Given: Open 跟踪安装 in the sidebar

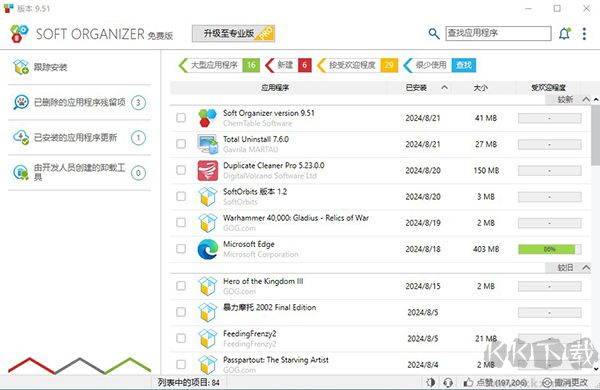Looking at the screenshot, I should coord(80,67).
